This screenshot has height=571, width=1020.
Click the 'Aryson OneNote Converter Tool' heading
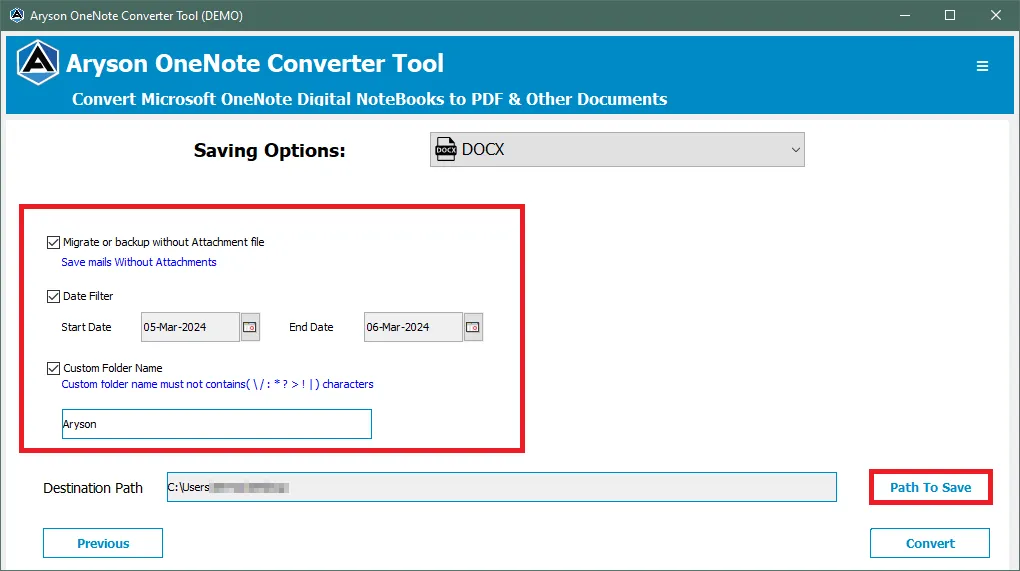point(255,63)
